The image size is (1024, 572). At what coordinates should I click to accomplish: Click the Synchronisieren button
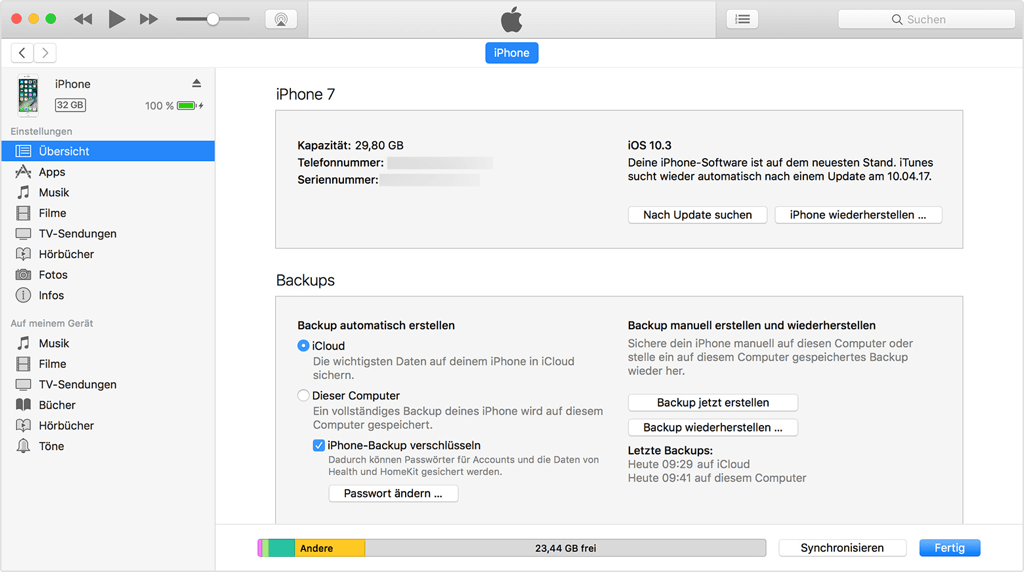coord(842,548)
